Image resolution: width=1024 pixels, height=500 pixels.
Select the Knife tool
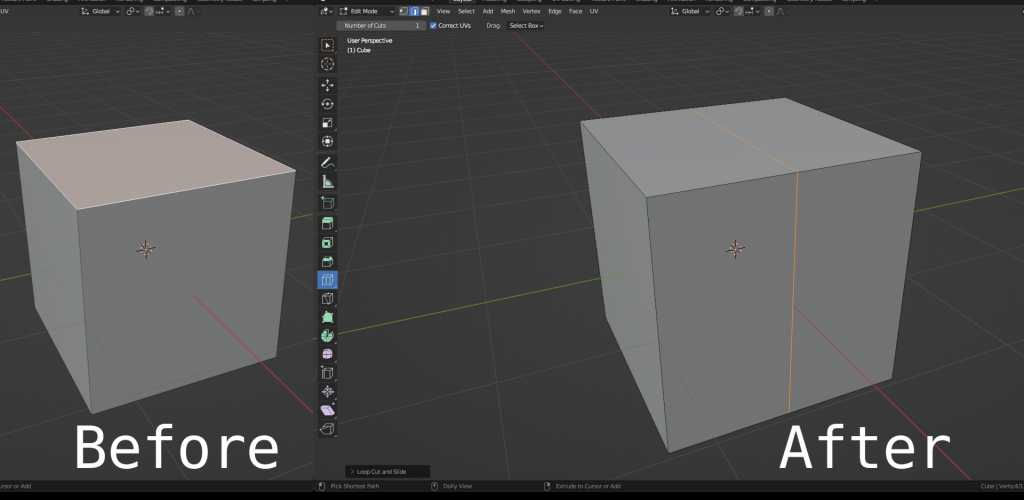(x=327, y=299)
